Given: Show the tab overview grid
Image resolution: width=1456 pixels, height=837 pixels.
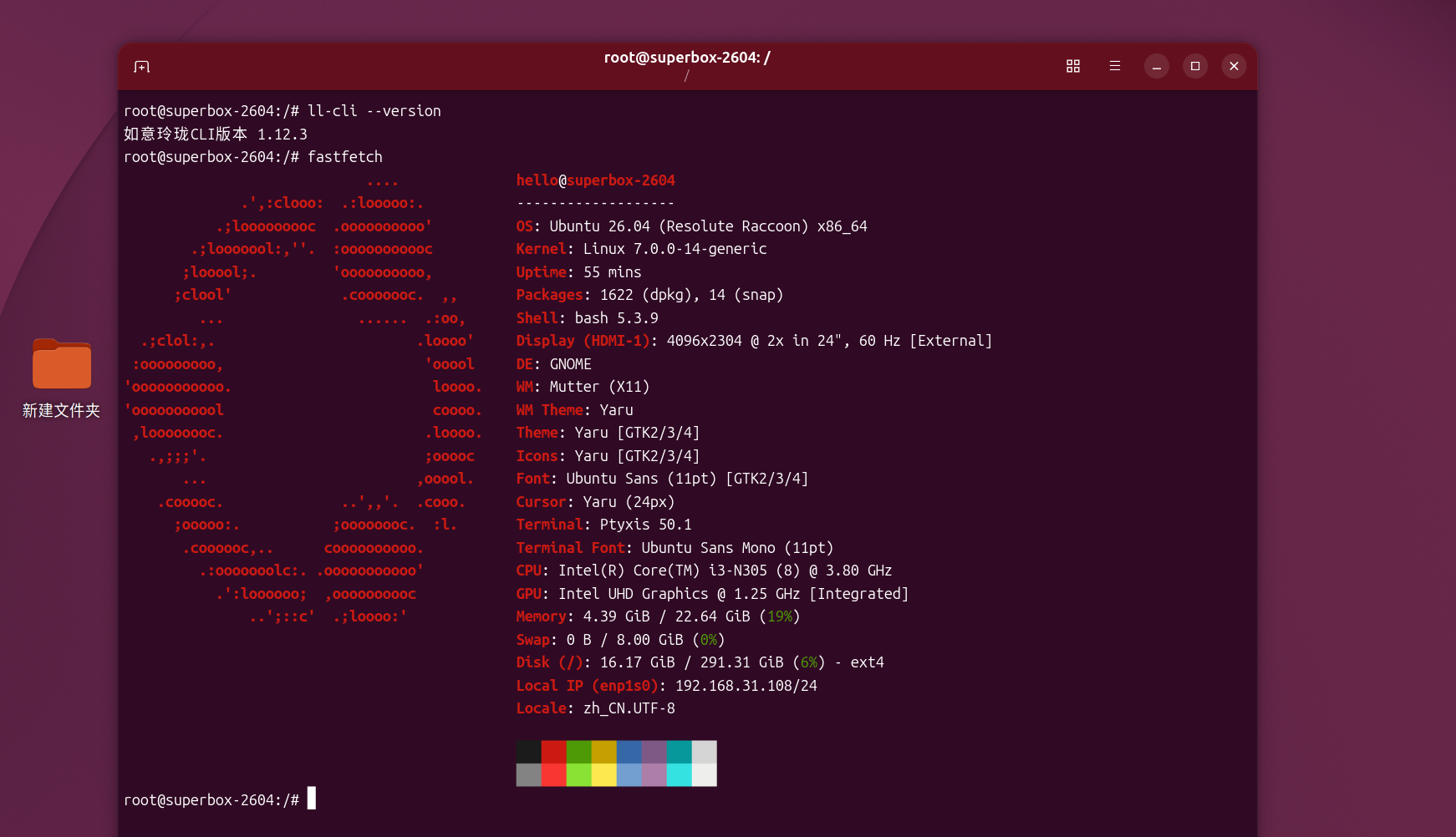Looking at the screenshot, I should (x=1073, y=66).
